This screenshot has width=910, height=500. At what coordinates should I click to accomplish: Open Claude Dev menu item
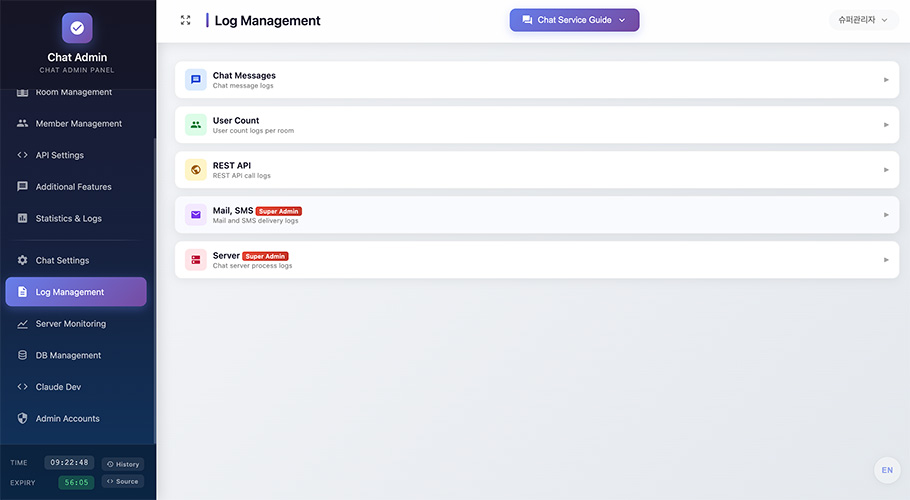pyautogui.click(x=76, y=386)
